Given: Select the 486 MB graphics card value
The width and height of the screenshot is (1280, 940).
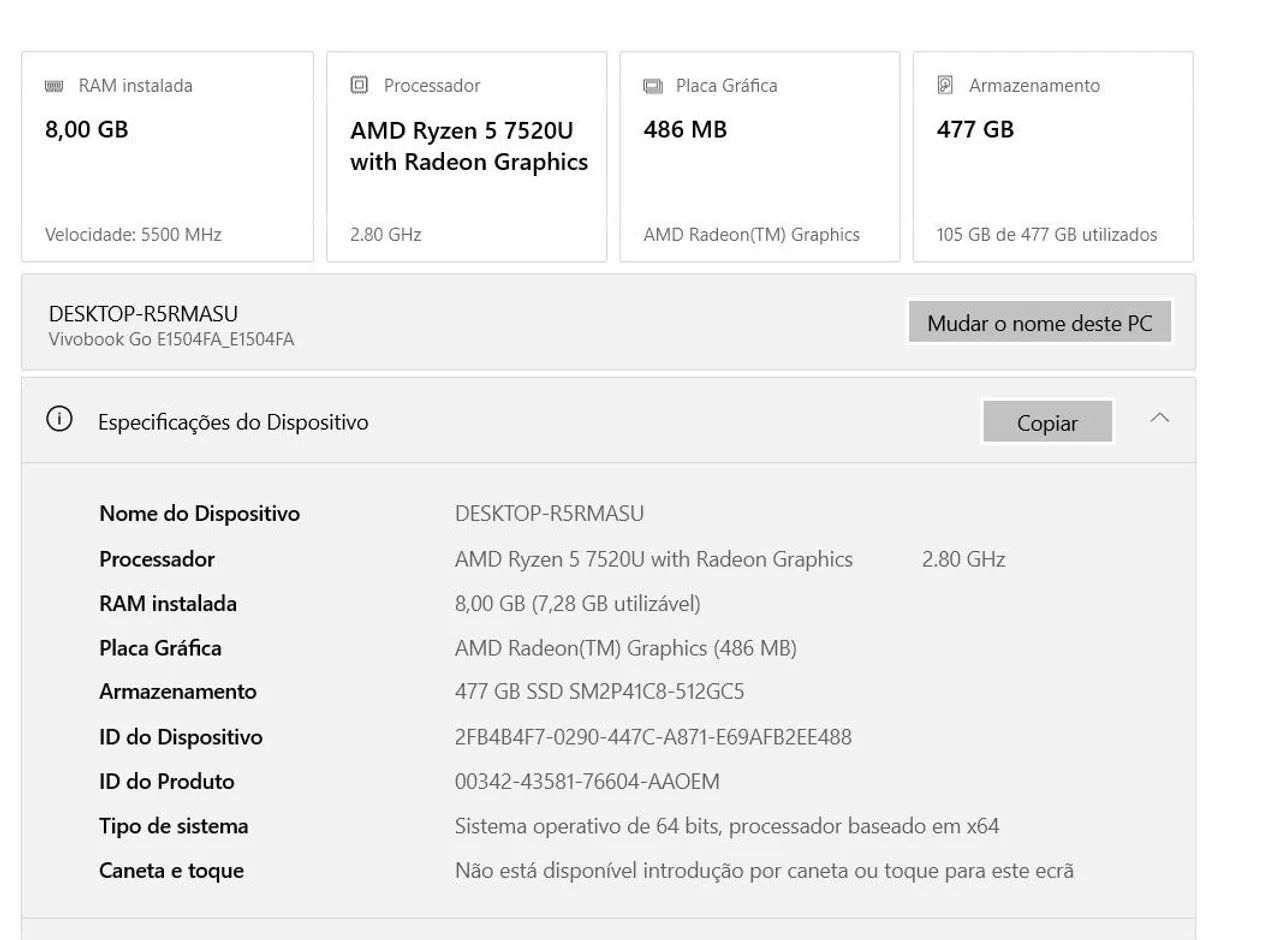Looking at the screenshot, I should 685,130.
